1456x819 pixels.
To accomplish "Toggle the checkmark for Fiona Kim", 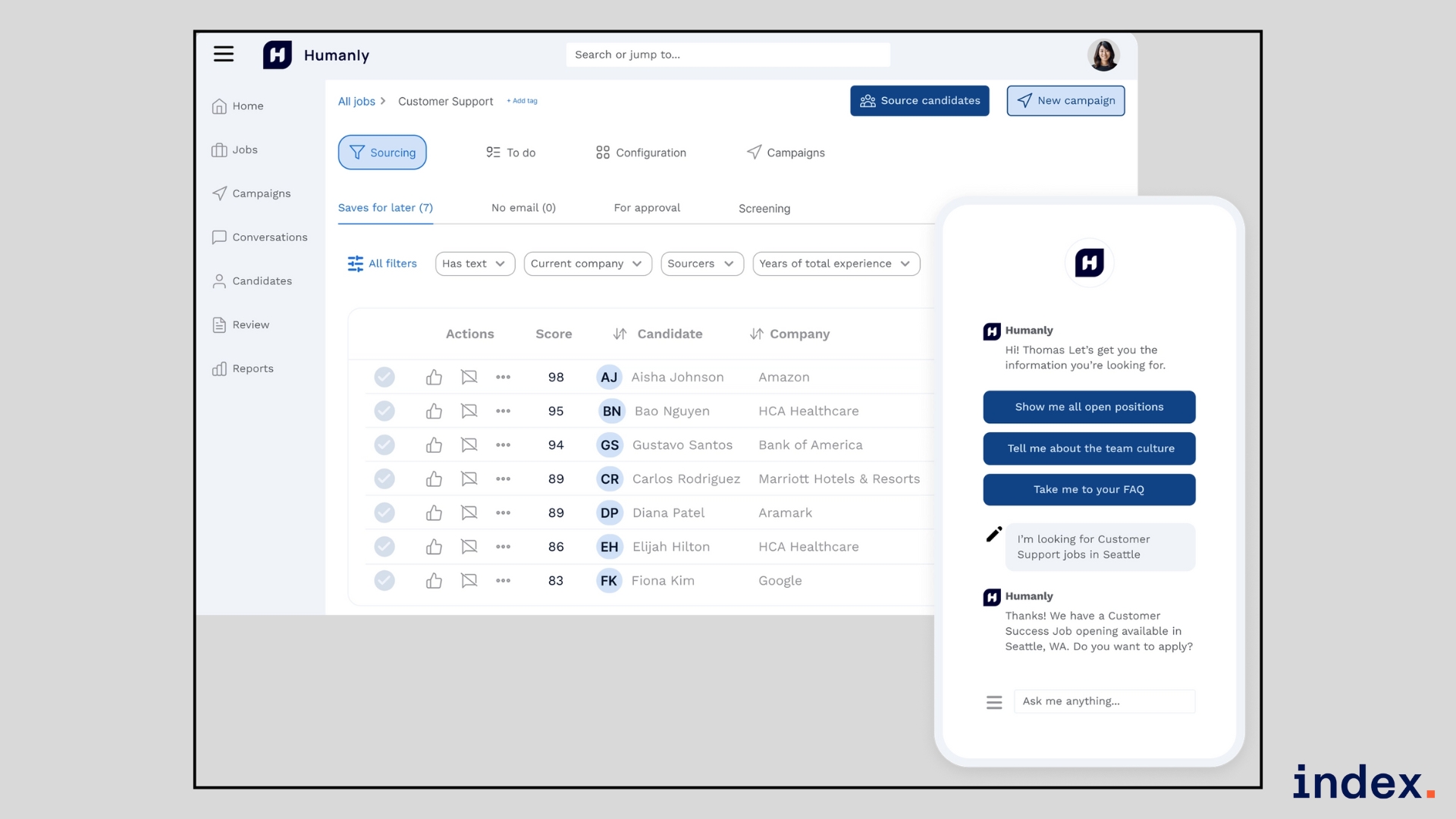I will (x=384, y=581).
